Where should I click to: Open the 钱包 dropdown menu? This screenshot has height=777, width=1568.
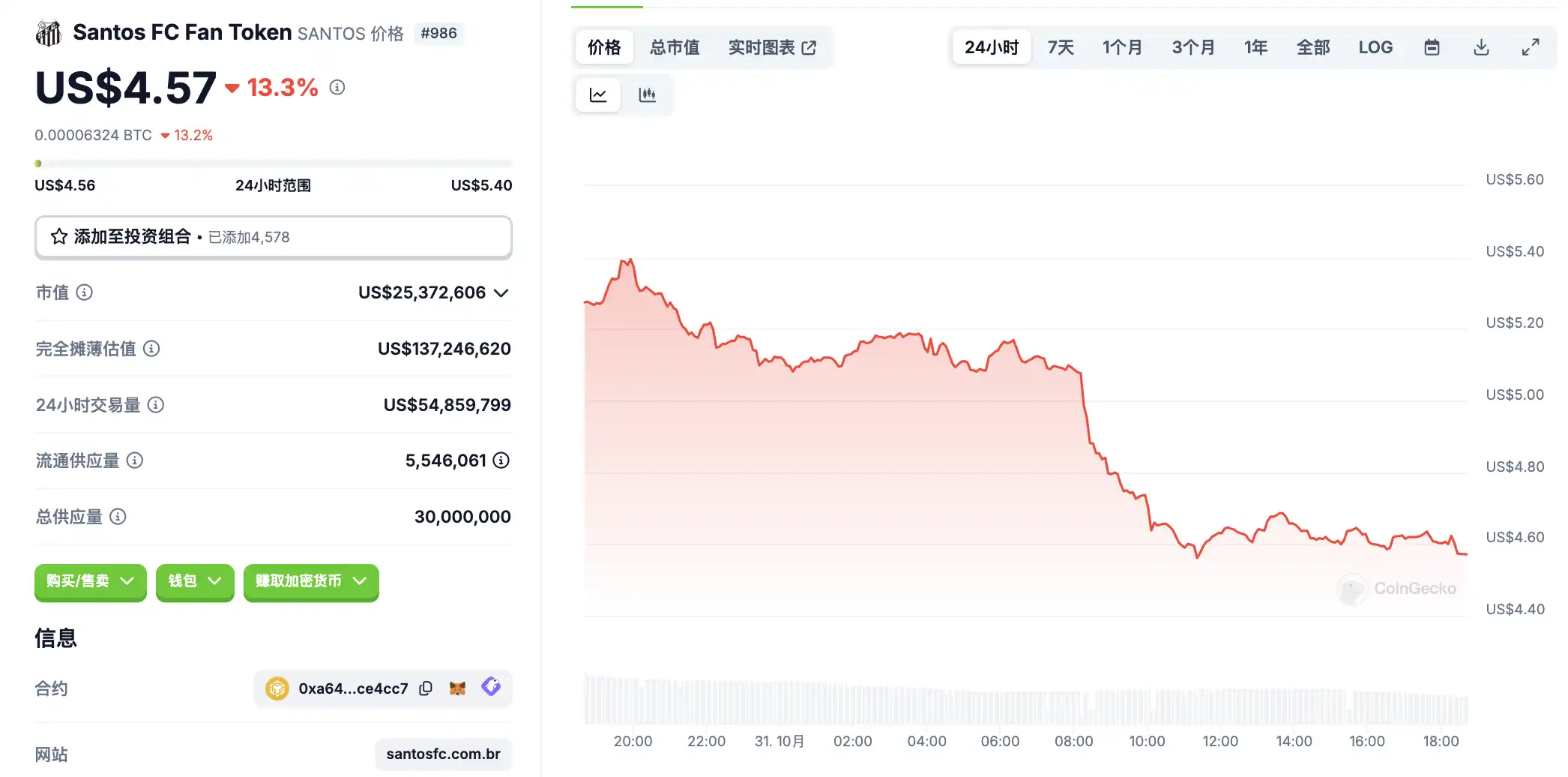[195, 581]
